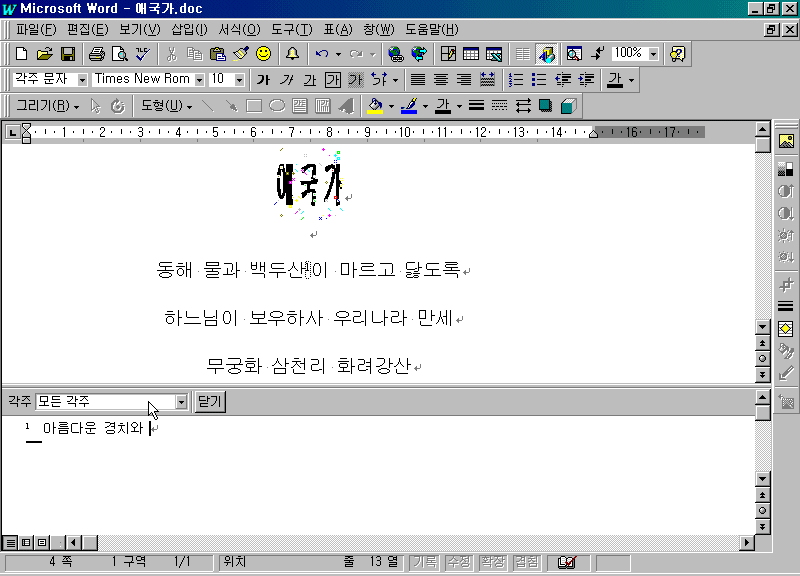Toggle bold formatting
The width and height of the screenshot is (800, 576).
[263, 80]
